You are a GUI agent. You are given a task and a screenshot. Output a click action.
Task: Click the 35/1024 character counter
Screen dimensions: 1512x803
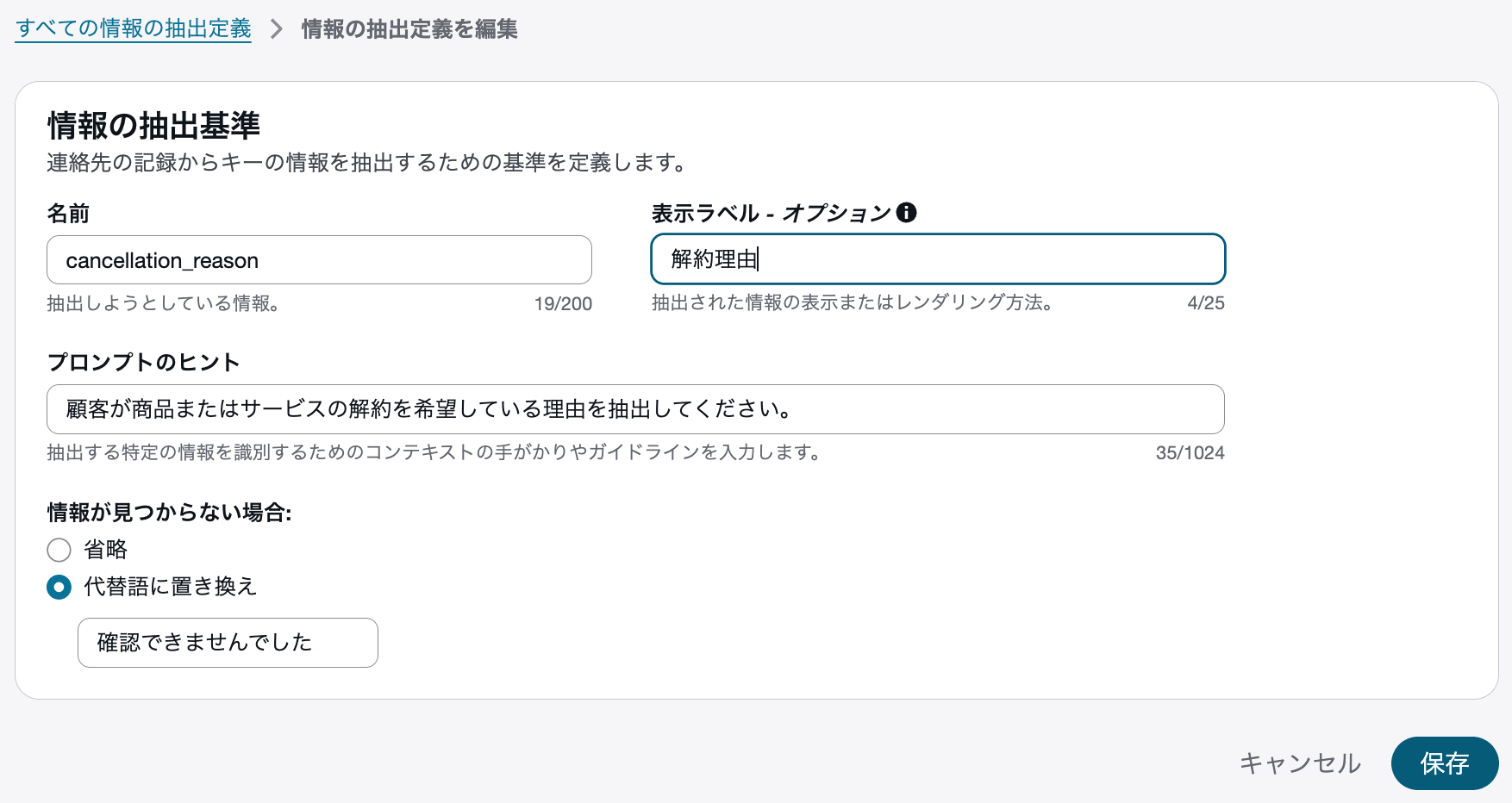point(1190,453)
